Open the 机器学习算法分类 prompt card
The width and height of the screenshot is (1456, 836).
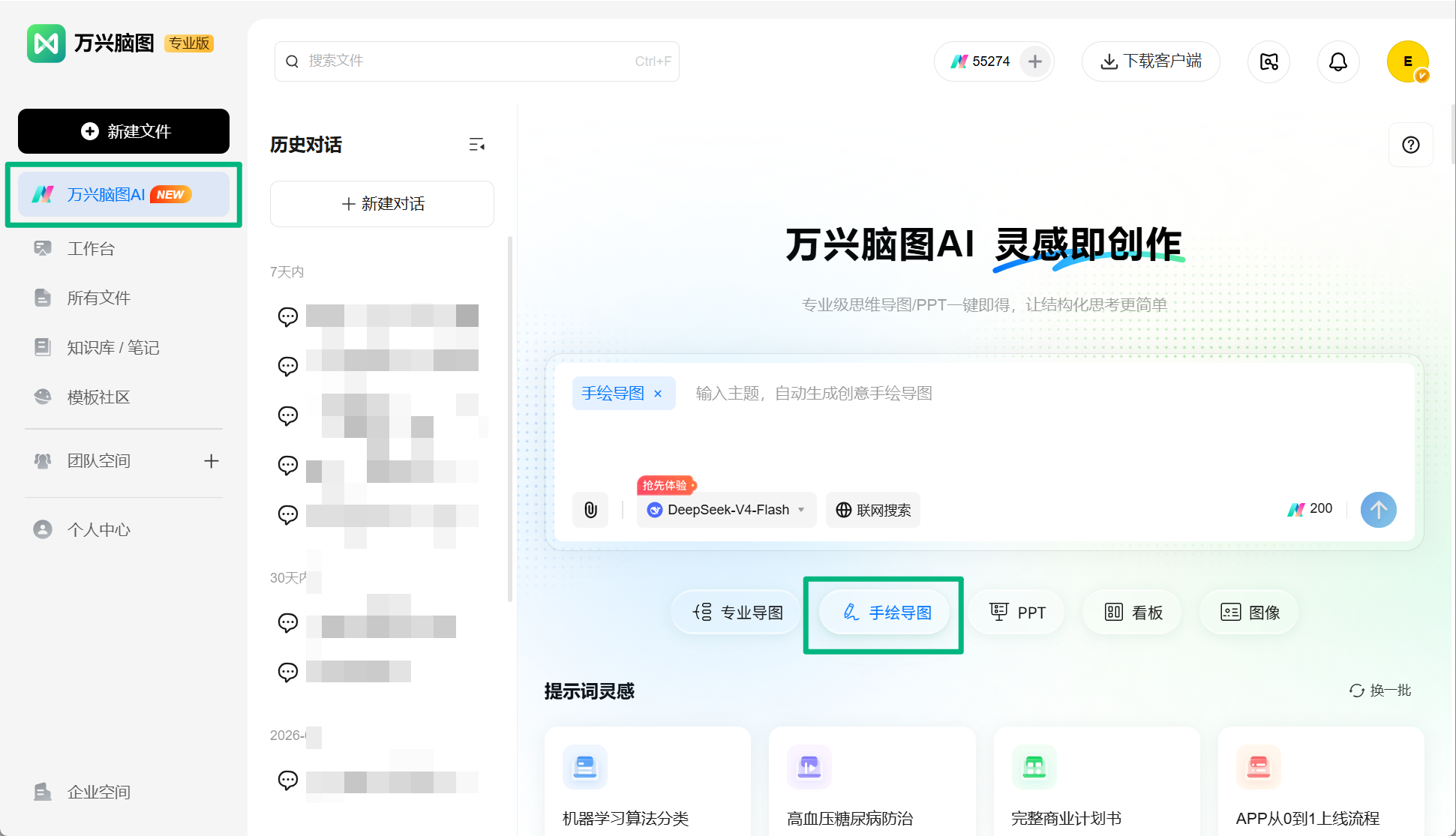pos(647,781)
